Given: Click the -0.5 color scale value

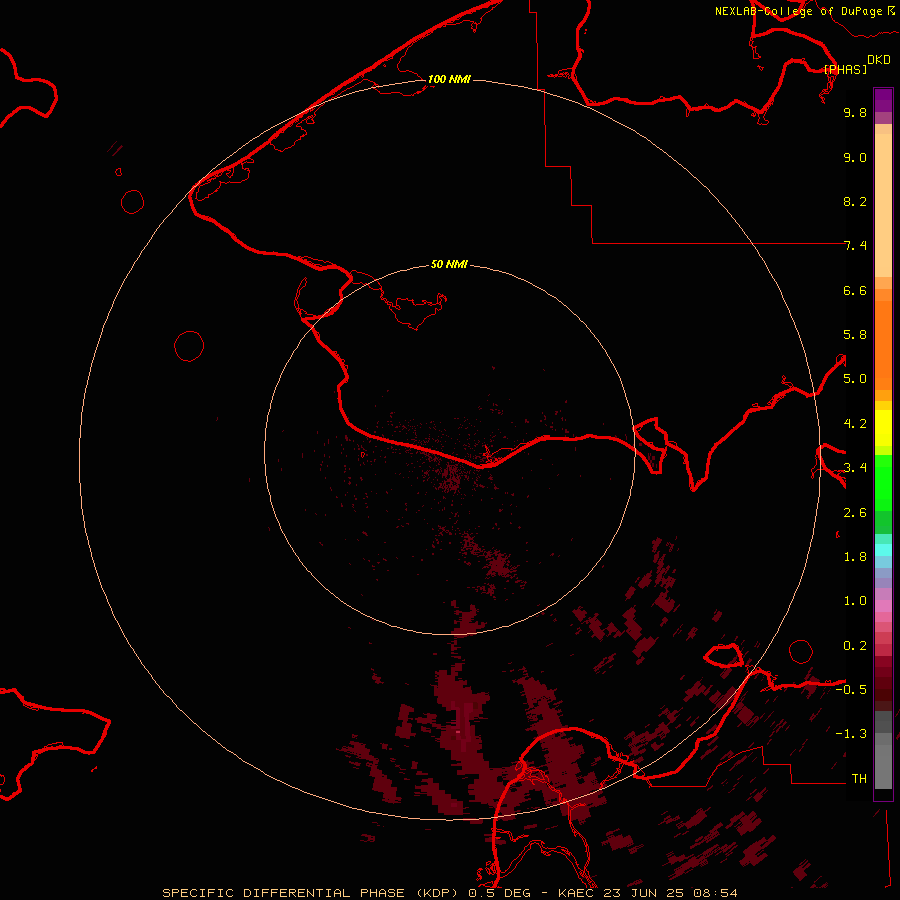Looking at the screenshot, I should [851, 690].
